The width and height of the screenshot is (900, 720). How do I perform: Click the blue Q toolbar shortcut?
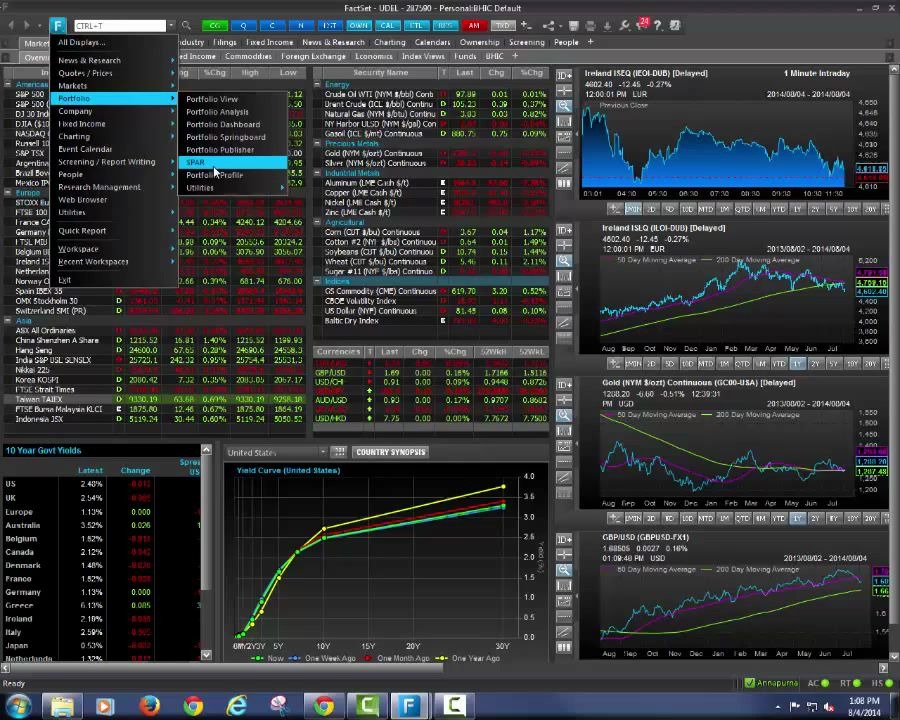tap(243, 25)
